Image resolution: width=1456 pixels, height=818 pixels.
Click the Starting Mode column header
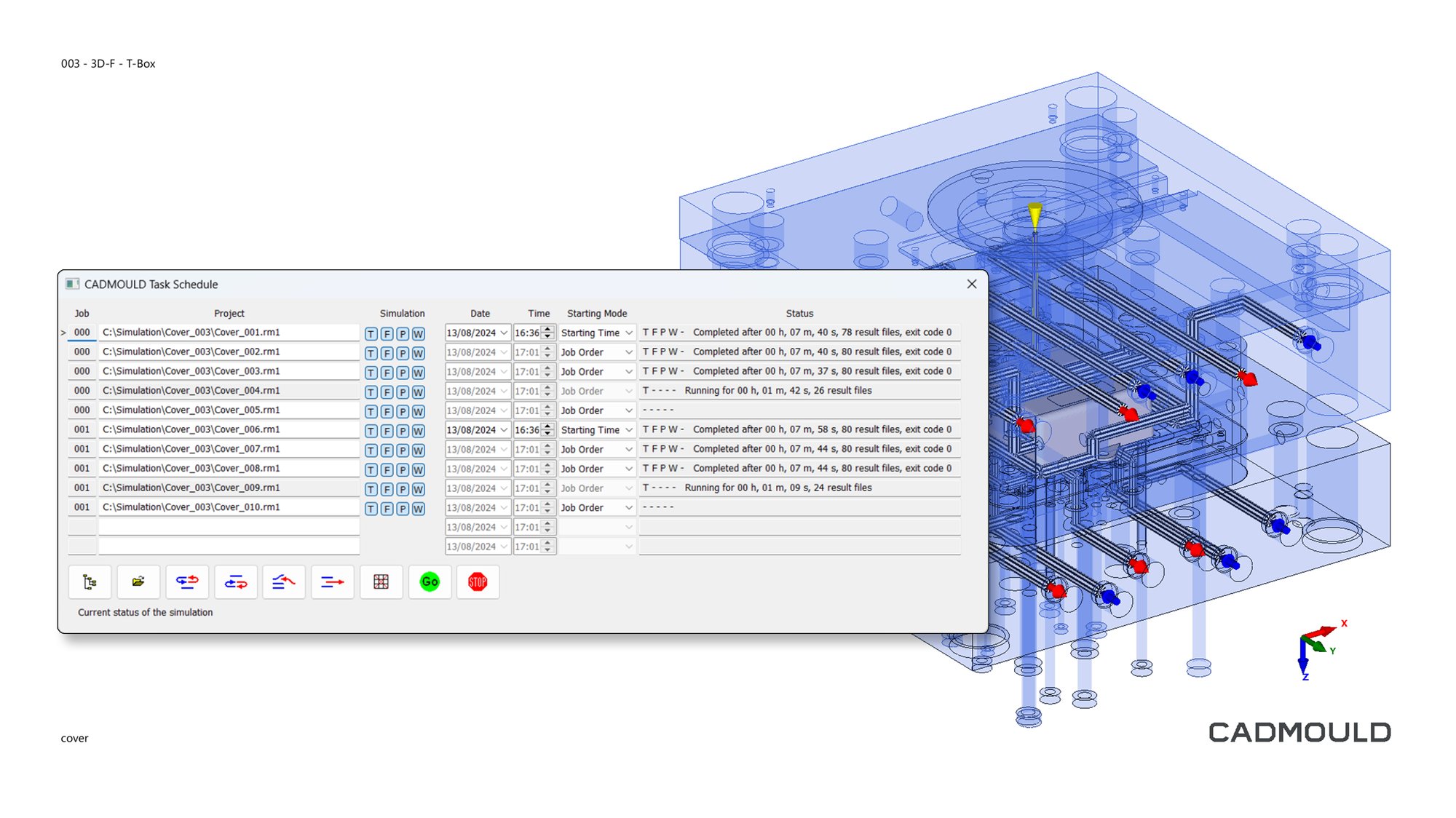point(597,314)
